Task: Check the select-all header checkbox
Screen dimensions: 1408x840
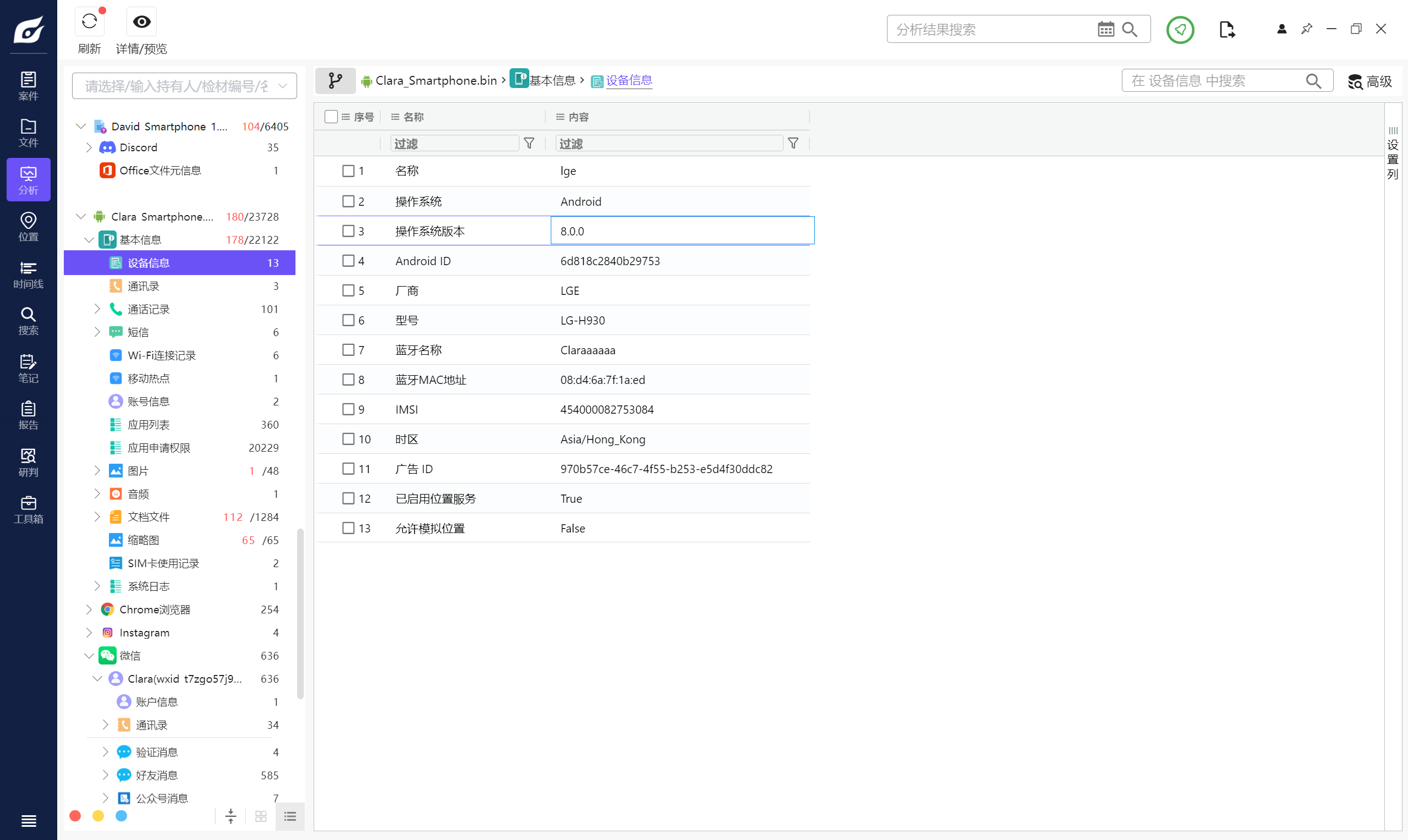Action: point(331,117)
